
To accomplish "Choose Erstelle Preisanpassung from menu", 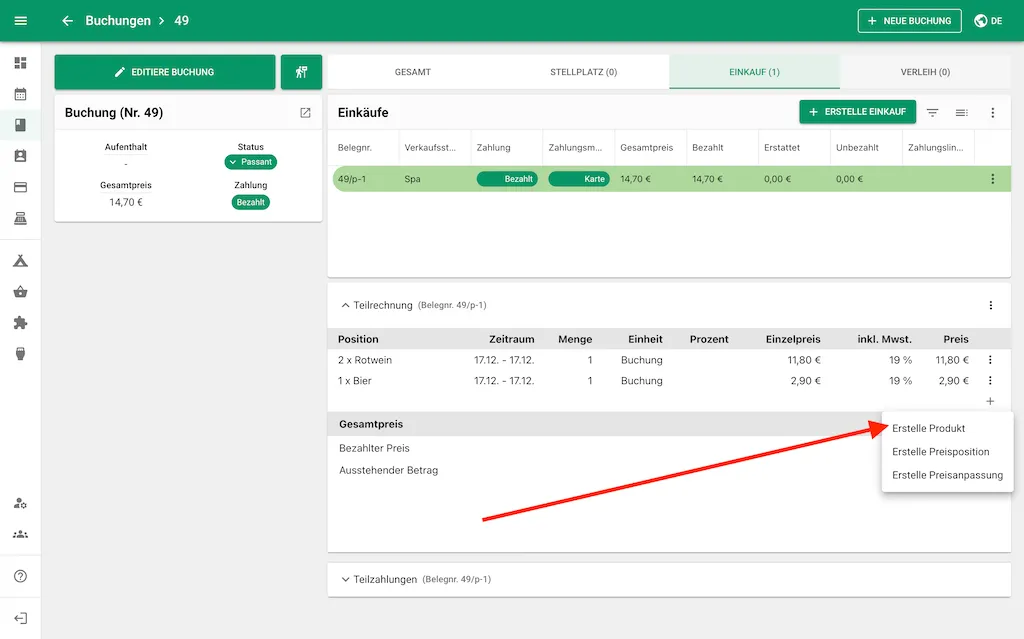I will [947, 476].
